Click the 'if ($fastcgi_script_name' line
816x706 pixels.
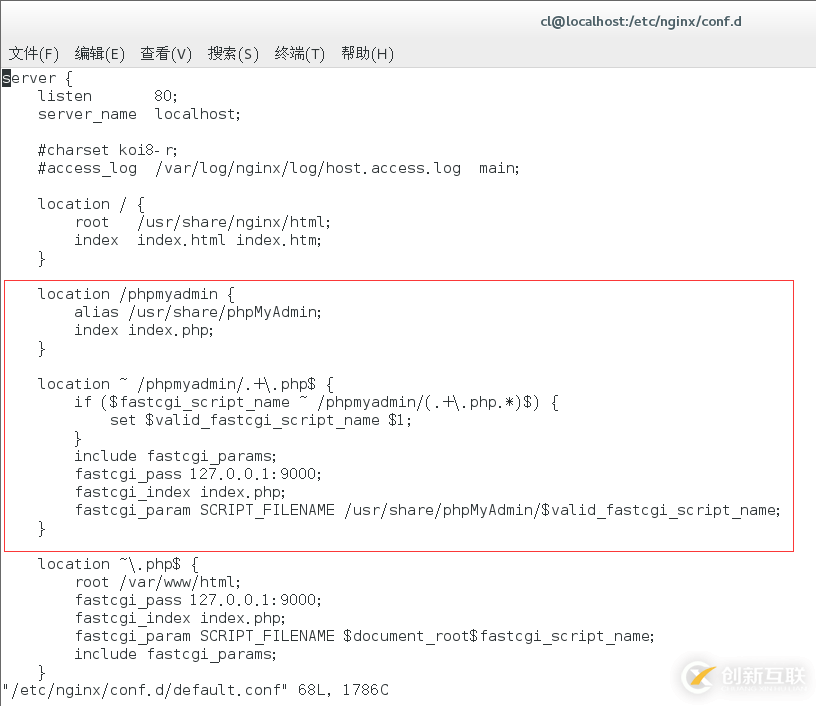pos(317,402)
